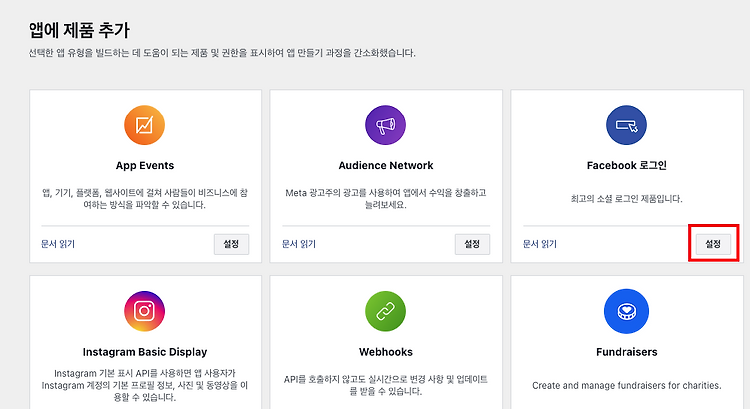Select the App Events title text

145,166
